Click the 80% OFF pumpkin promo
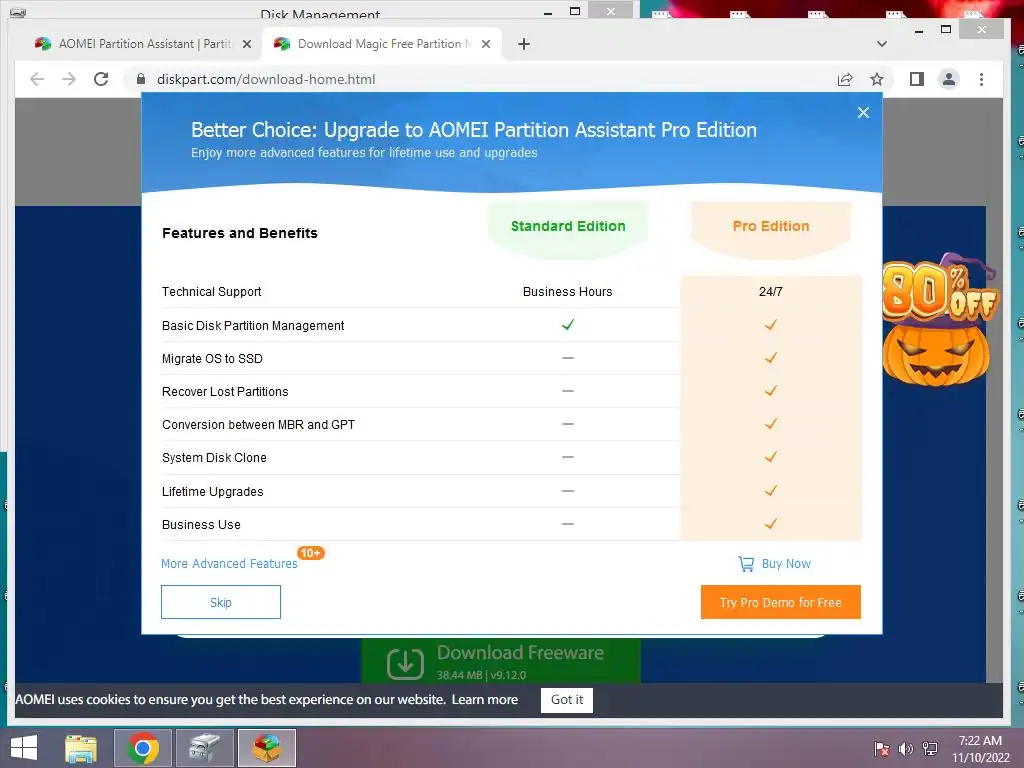The width and height of the screenshot is (1024, 768). tap(938, 320)
